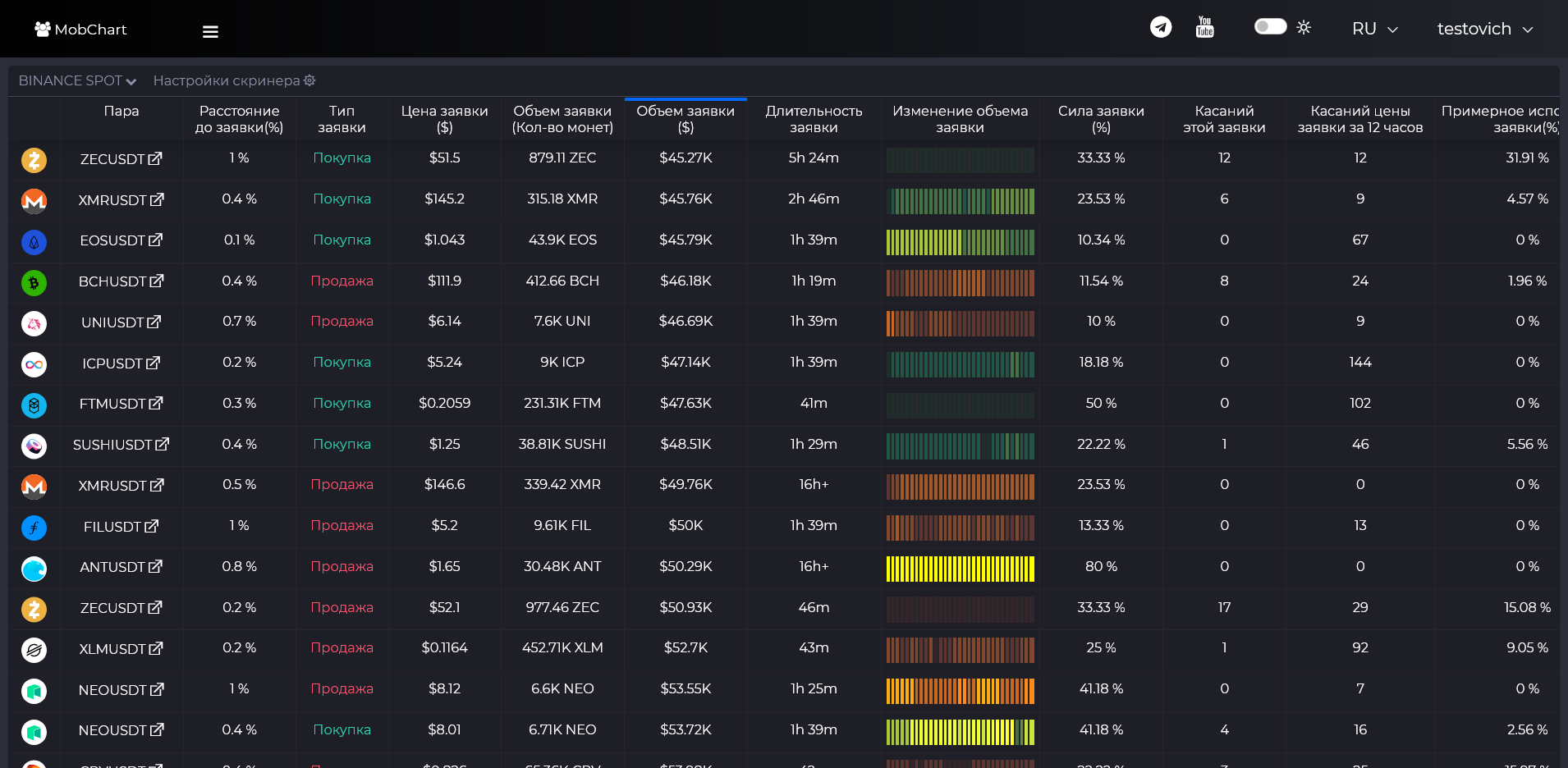The image size is (1568, 768).
Task: Click the screener settings gear icon
Action: pyautogui.click(x=309, y=80)
